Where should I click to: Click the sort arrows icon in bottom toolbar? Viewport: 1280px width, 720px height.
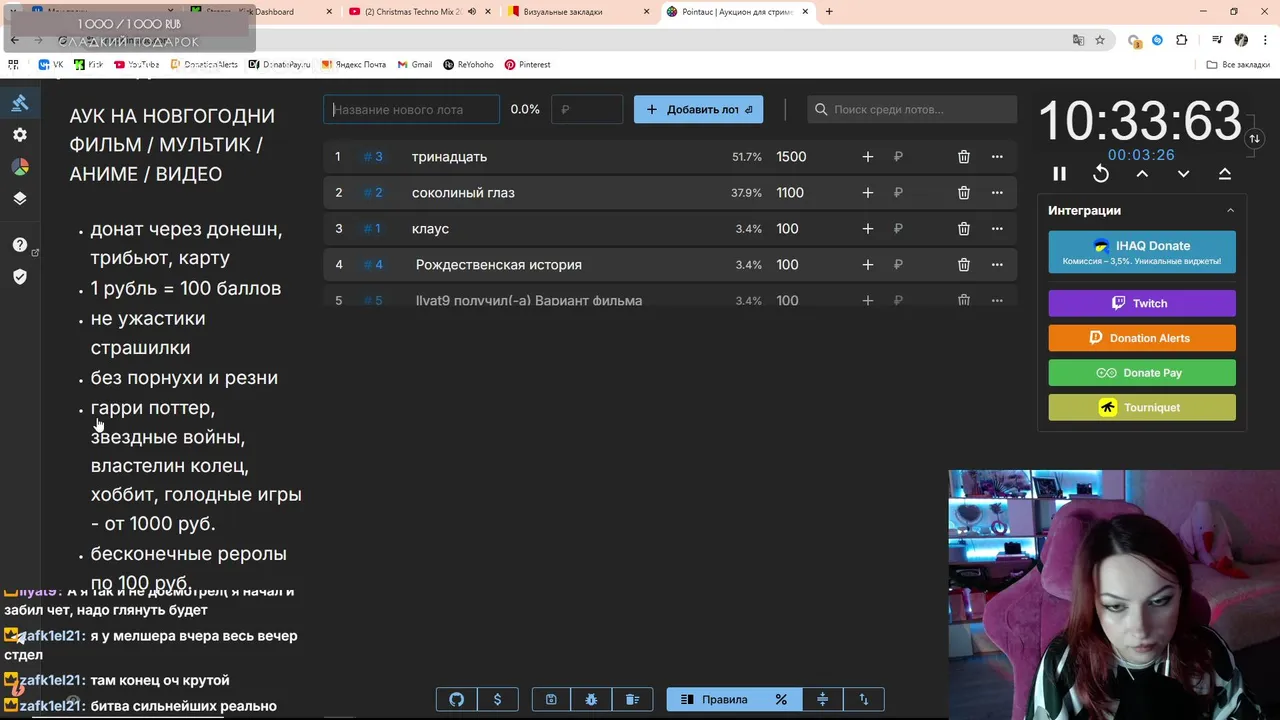click(864, 699)
